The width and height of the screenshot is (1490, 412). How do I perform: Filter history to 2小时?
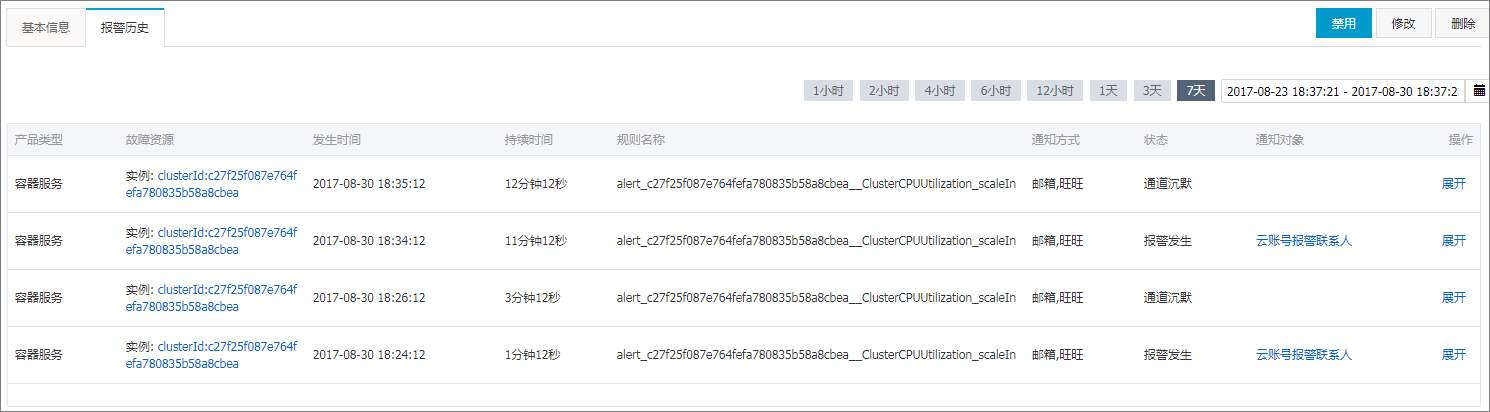(x=884, y=91)
